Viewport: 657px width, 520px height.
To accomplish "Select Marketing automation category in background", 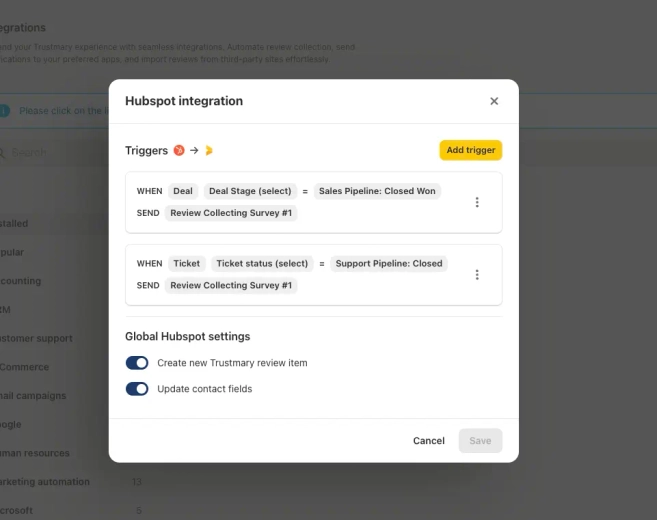I will pyautogui.click(x=45, y=482).
